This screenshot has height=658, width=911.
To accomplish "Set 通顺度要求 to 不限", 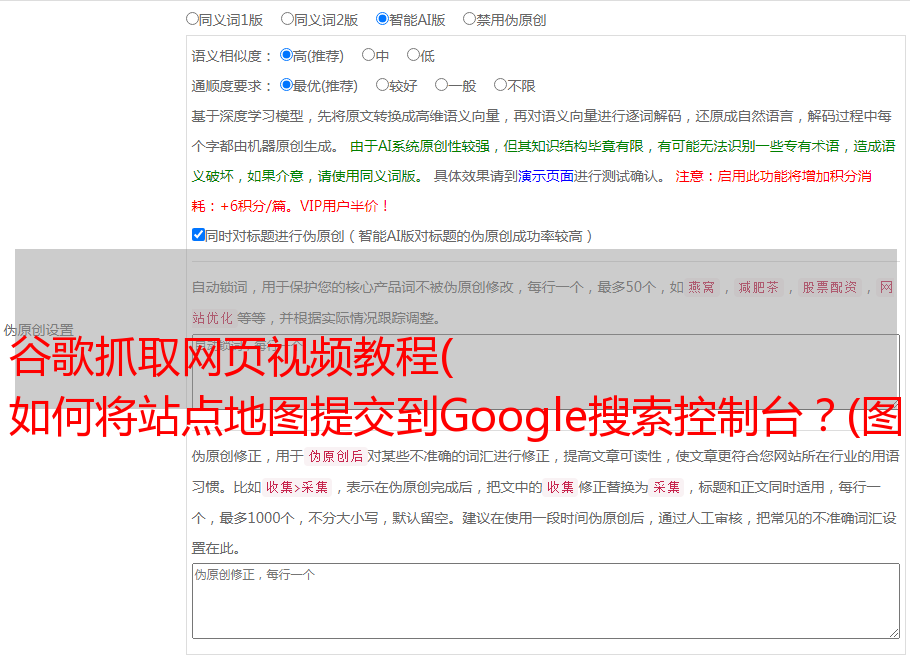I will (x=500, y=85).
